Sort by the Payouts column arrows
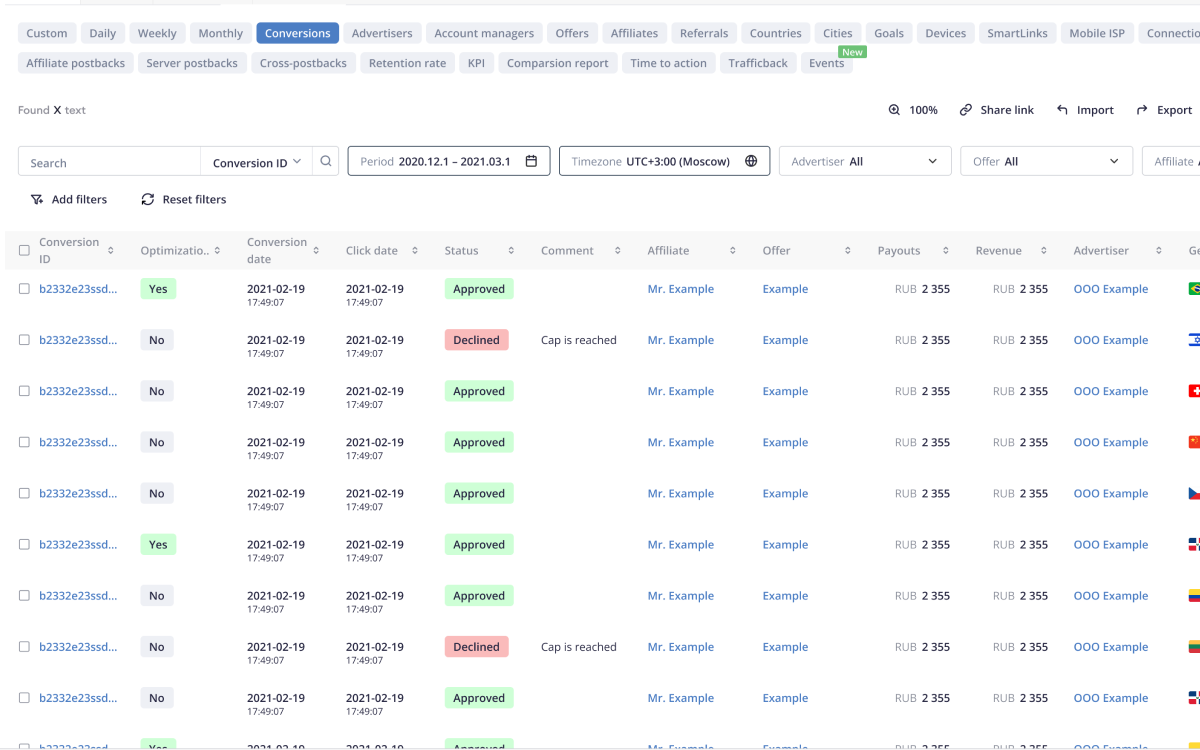Screen dimensions: 1200x750 pos(944,251)
